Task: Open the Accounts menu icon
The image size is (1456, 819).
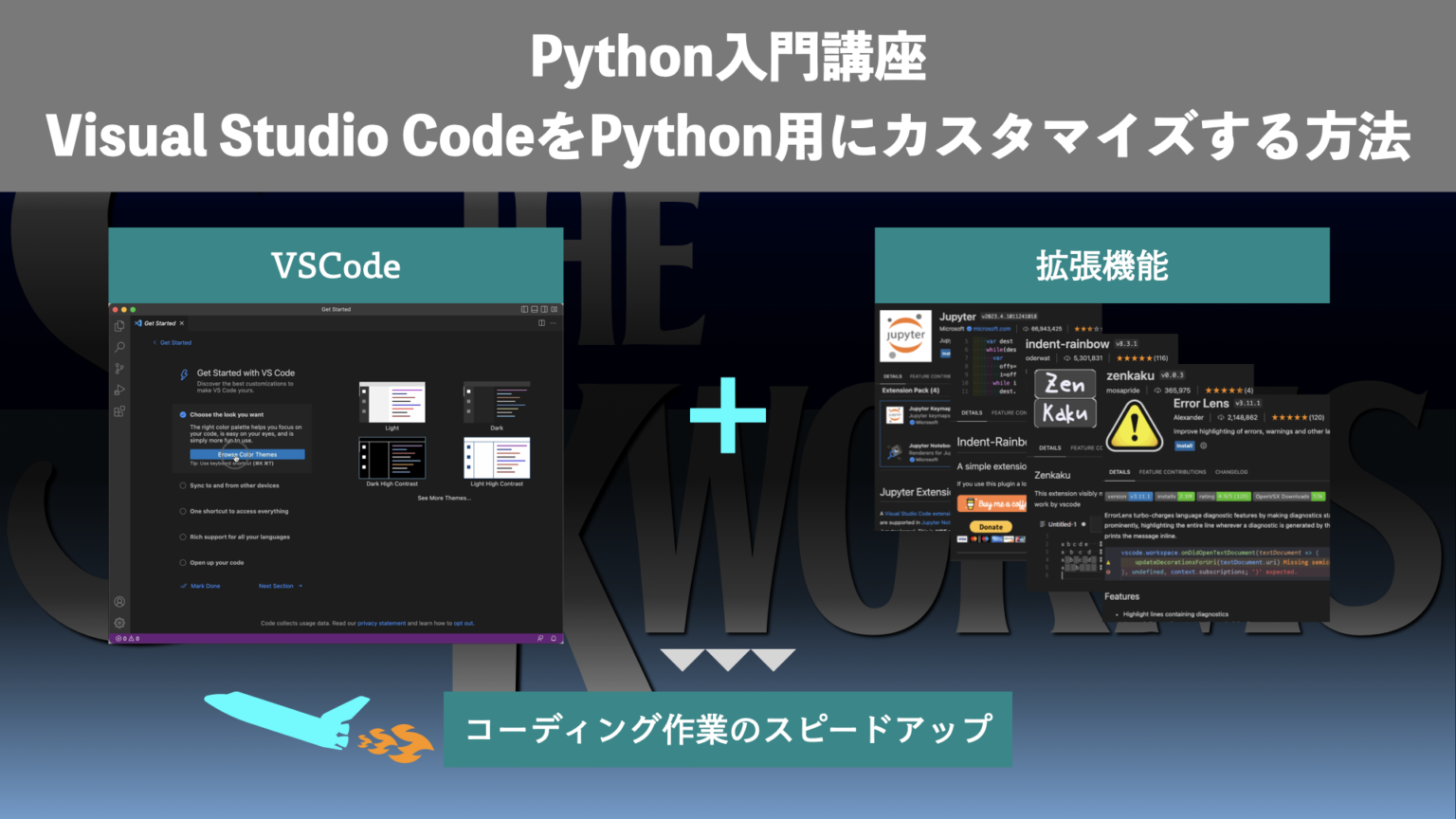Action: point(119,602)
